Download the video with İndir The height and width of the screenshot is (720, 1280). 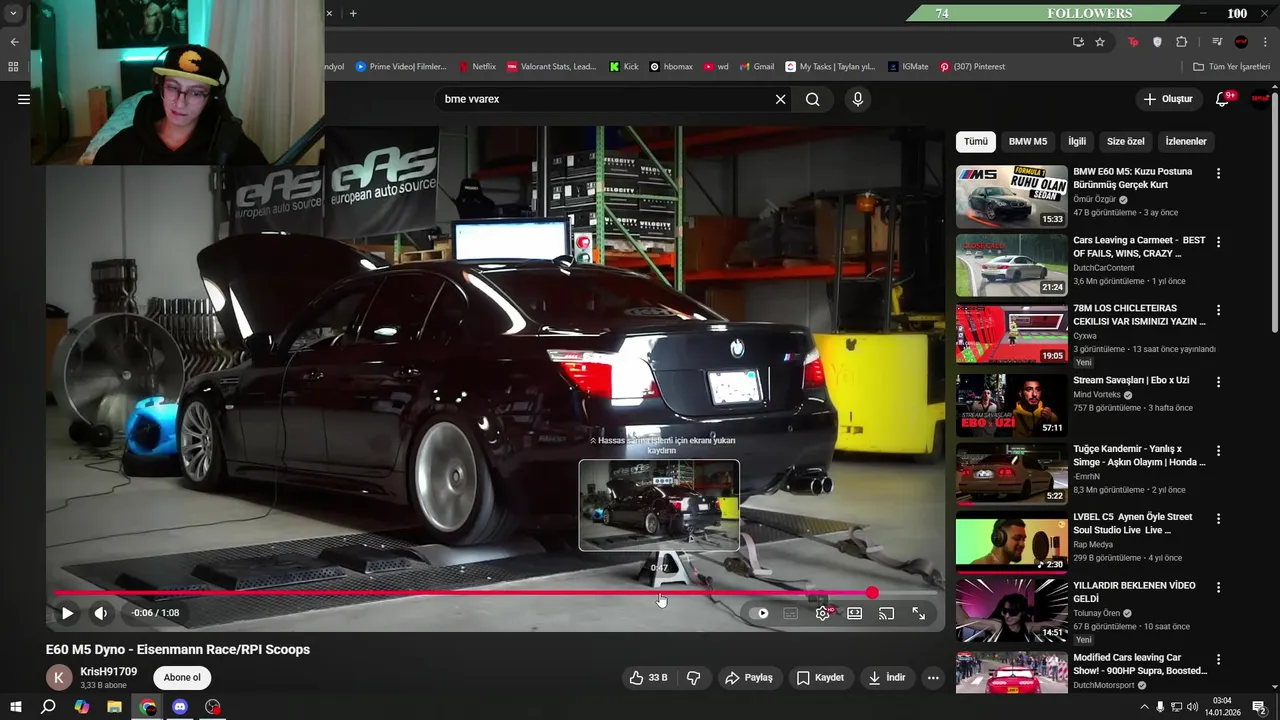(x=887, y=677)
